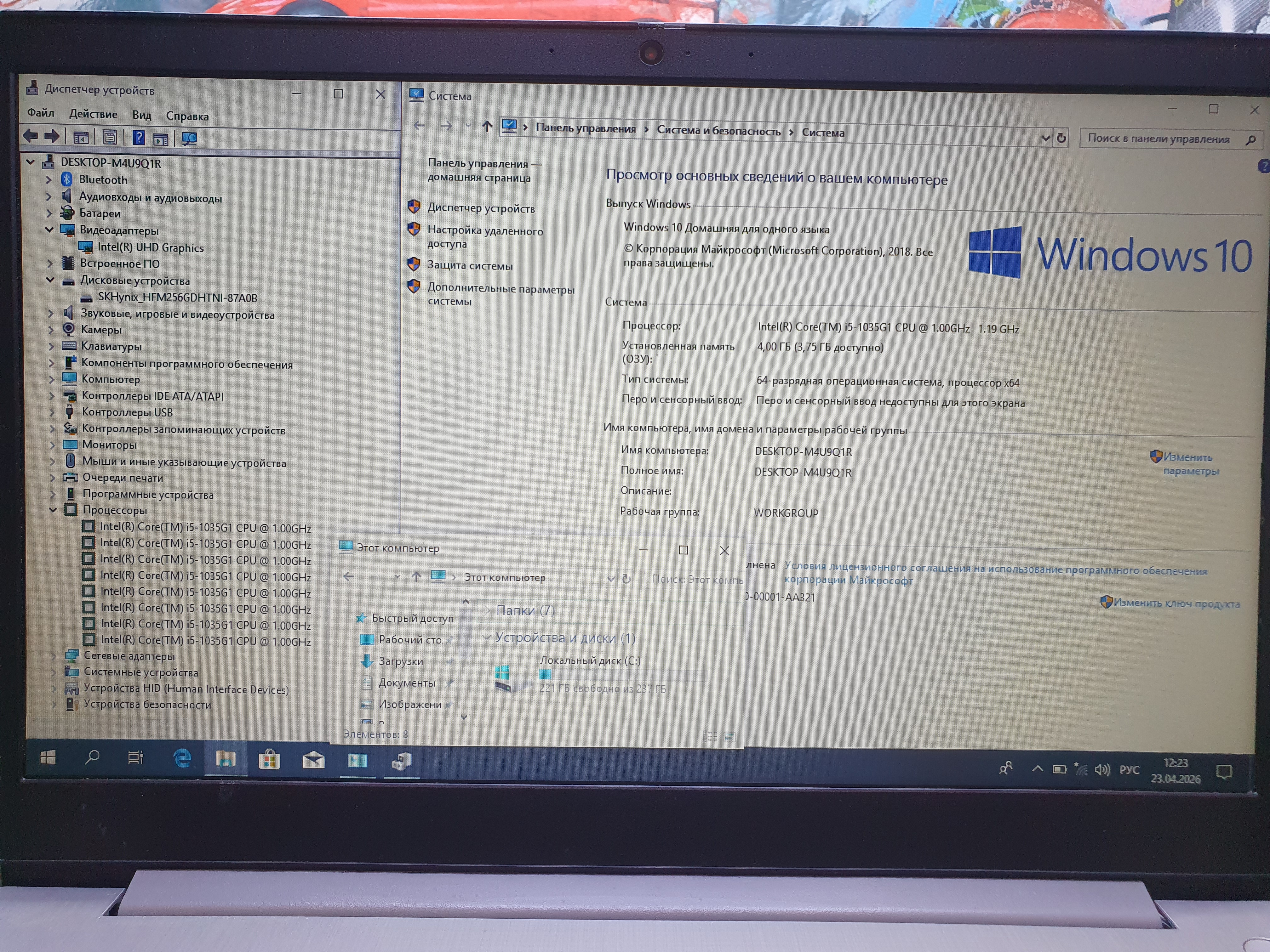Expand the Bluetooth device category
Viewport: 1270px width, 952px height.
coord(49,180)
